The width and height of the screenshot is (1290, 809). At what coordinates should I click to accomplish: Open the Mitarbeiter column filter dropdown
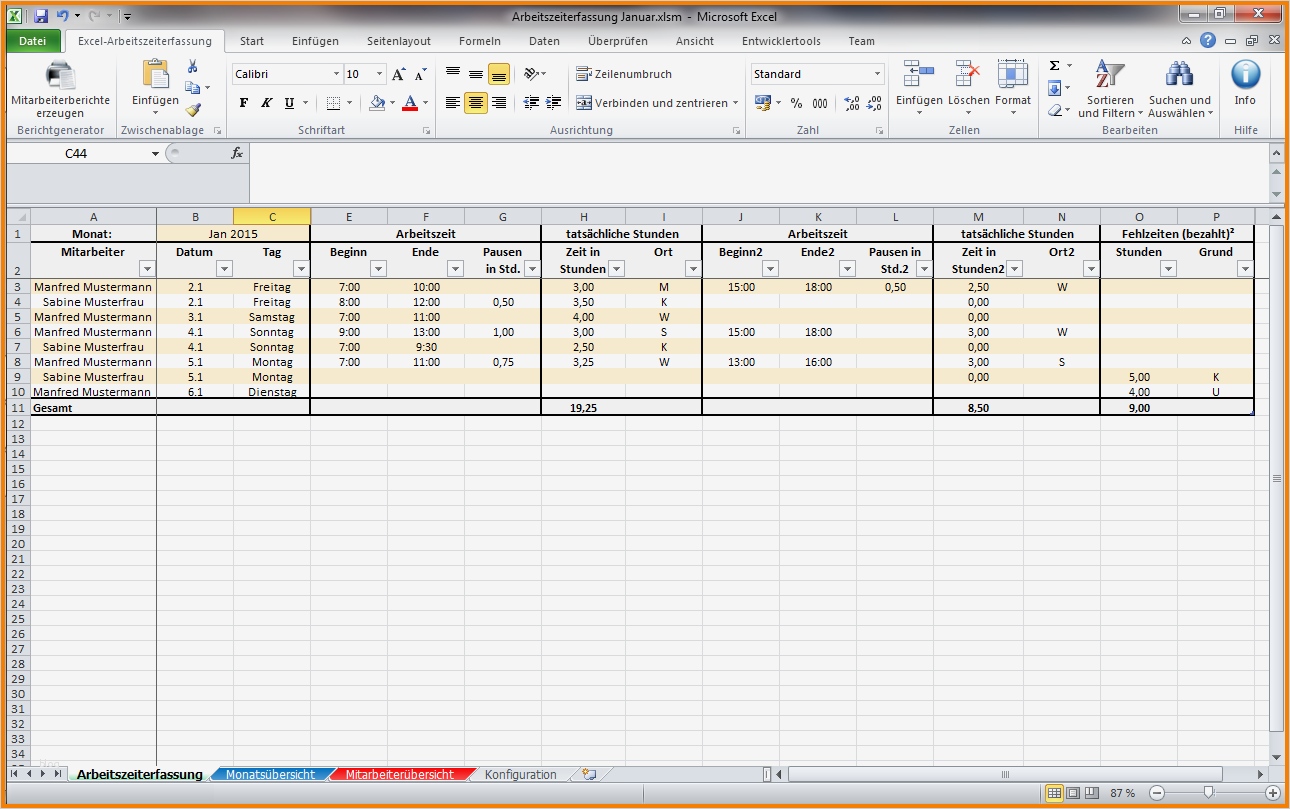point(147,269)
